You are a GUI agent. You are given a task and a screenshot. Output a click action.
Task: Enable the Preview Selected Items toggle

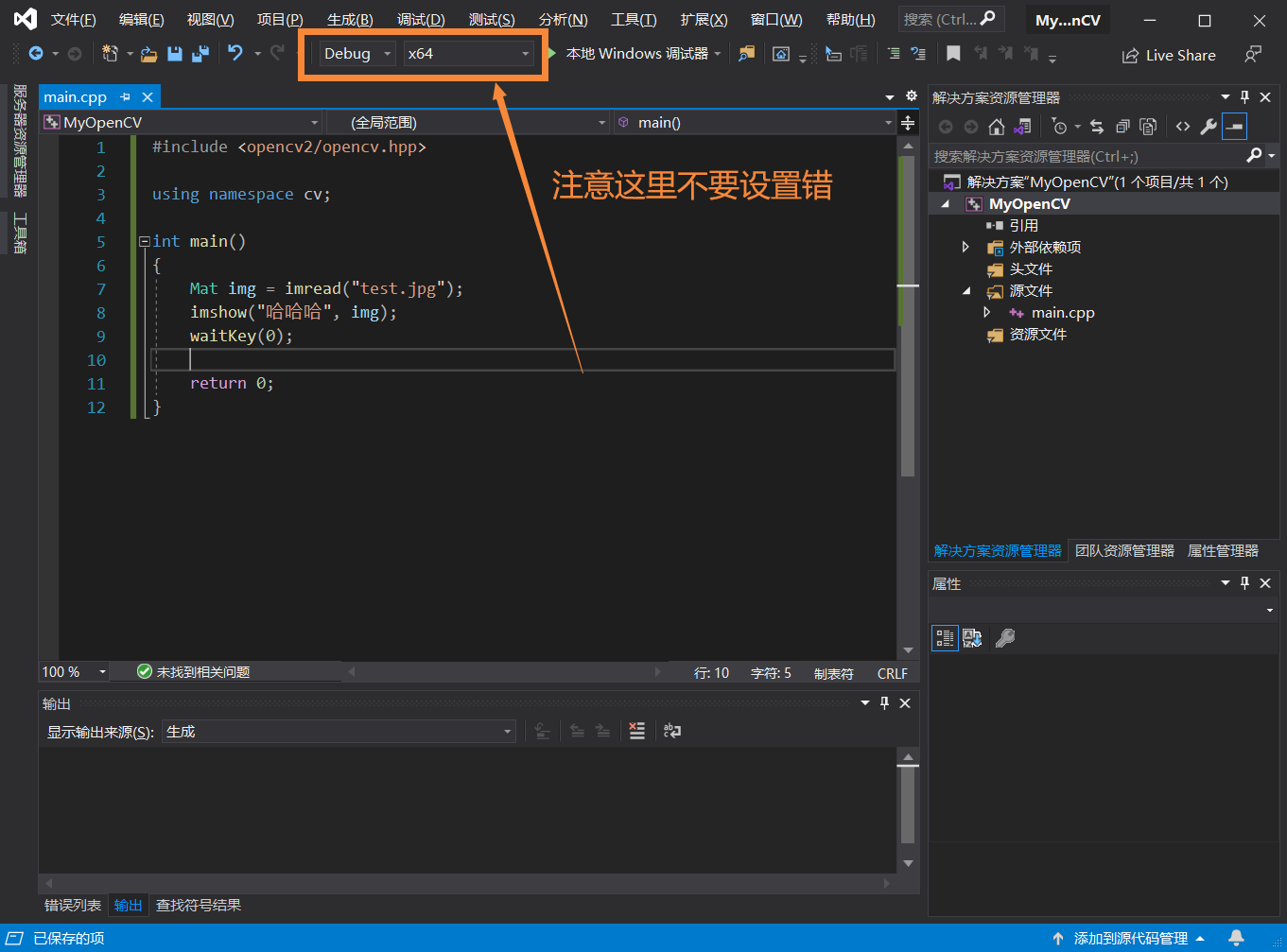1234,127
